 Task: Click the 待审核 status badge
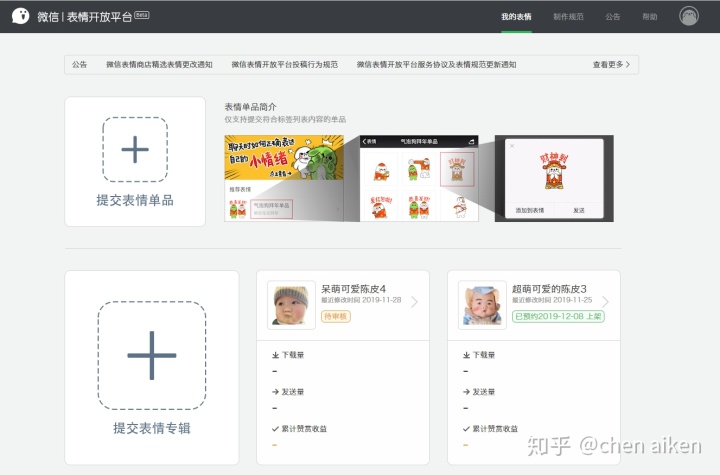coord(336,316)
